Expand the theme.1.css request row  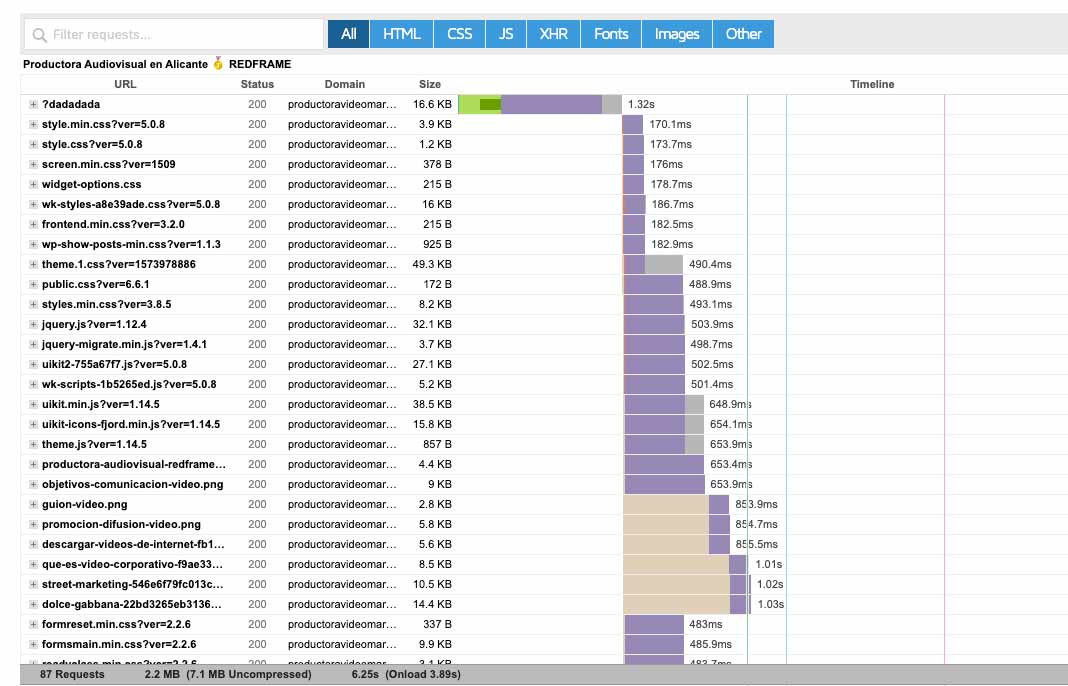[x=33, y=264]
